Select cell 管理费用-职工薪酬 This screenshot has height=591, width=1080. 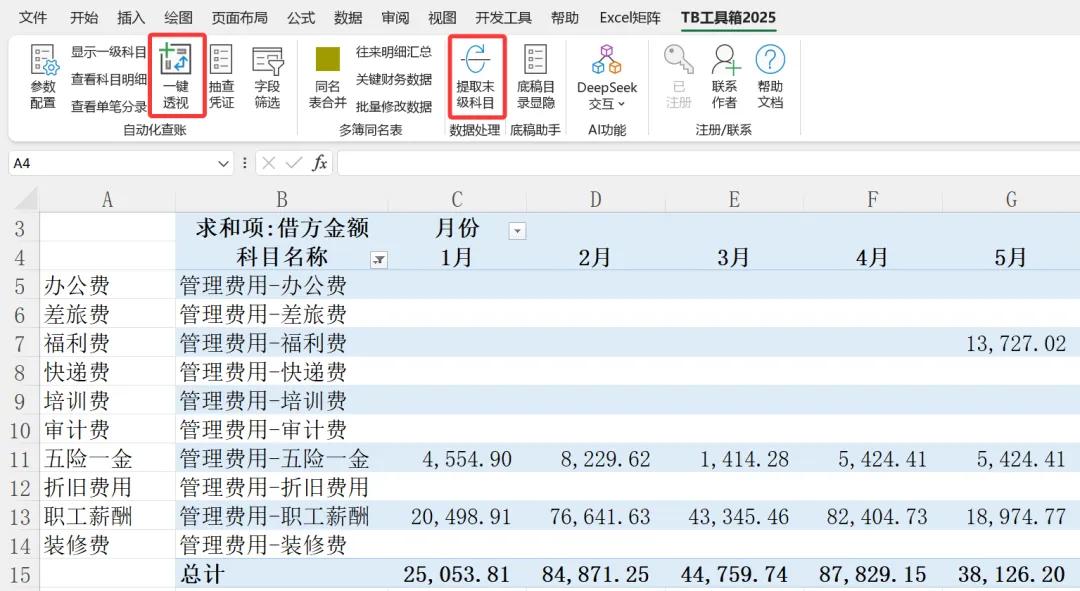282,517
